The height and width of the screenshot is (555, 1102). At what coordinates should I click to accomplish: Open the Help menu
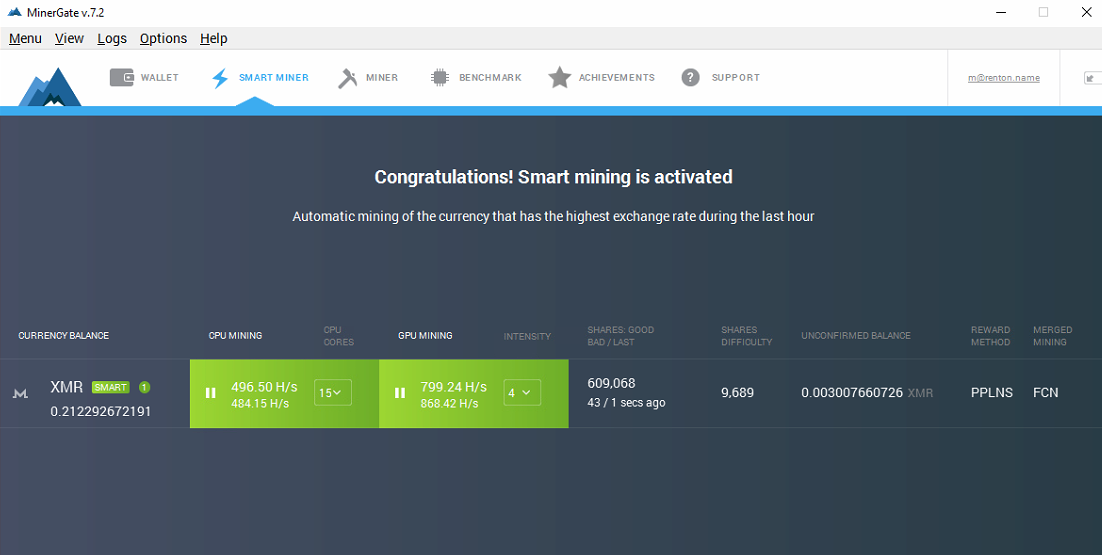click(x=214, y=39)
